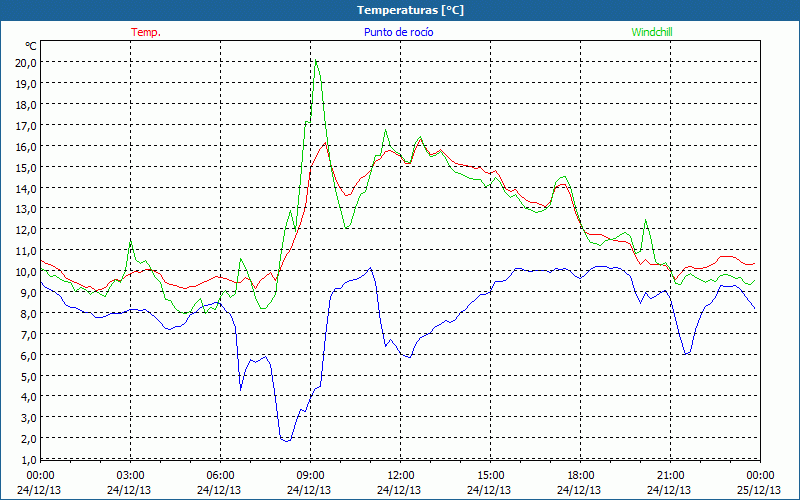
Task: Click the 13,0 y-axis value
Action: (x=26, y=209)
